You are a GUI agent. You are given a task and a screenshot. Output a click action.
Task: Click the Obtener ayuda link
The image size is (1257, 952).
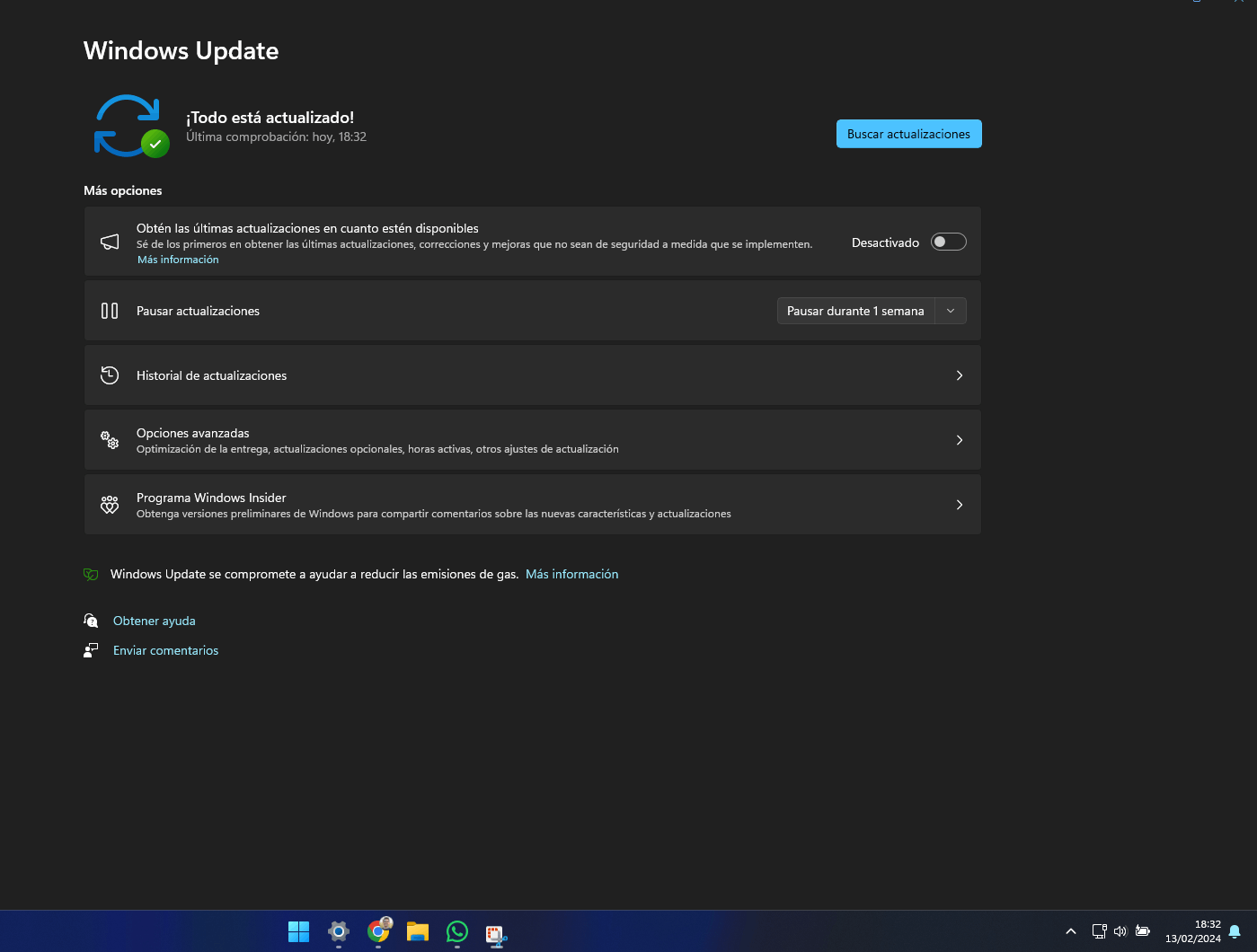pos(155,621)
